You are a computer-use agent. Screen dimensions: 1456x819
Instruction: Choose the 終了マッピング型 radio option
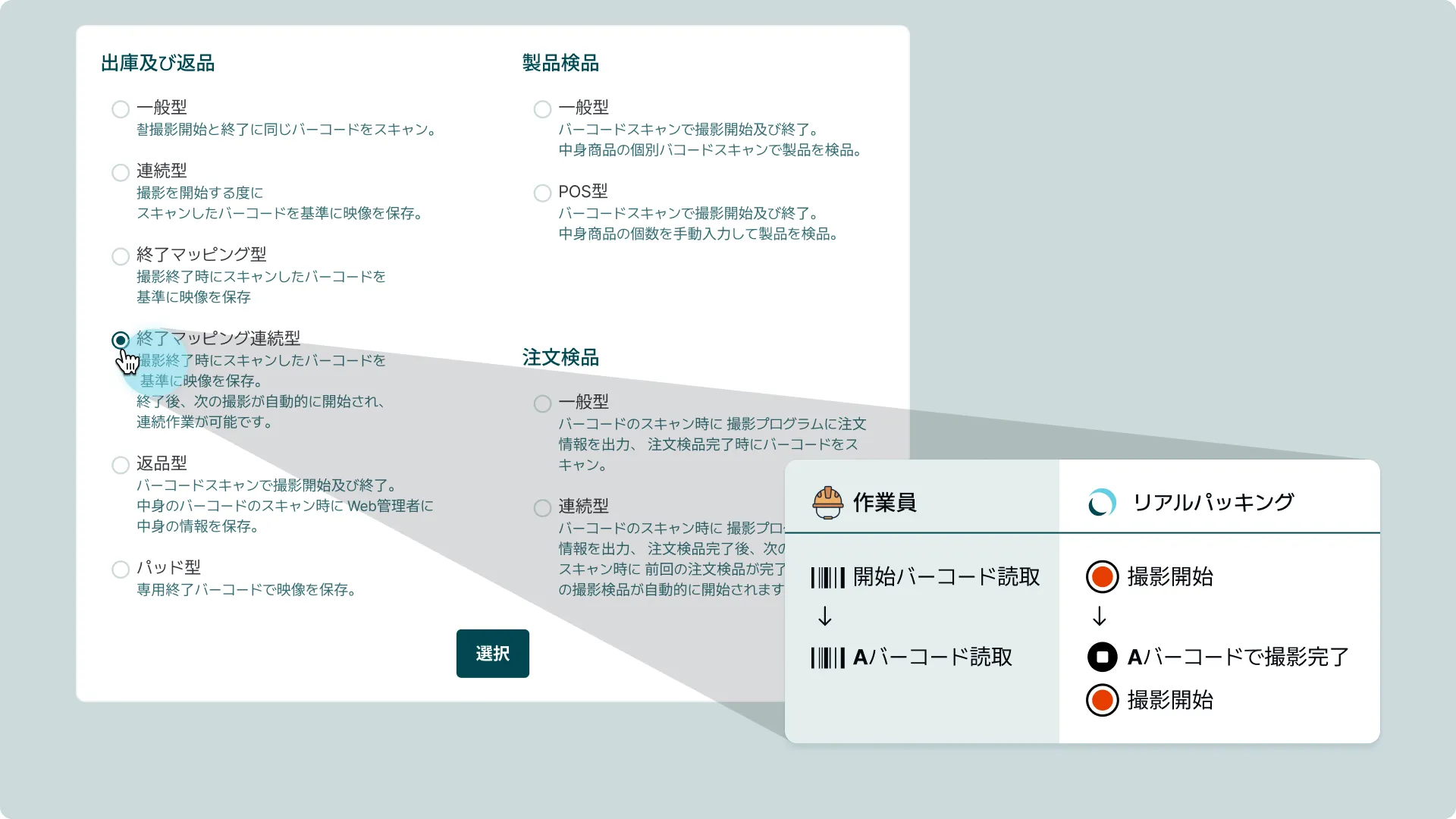121,256
